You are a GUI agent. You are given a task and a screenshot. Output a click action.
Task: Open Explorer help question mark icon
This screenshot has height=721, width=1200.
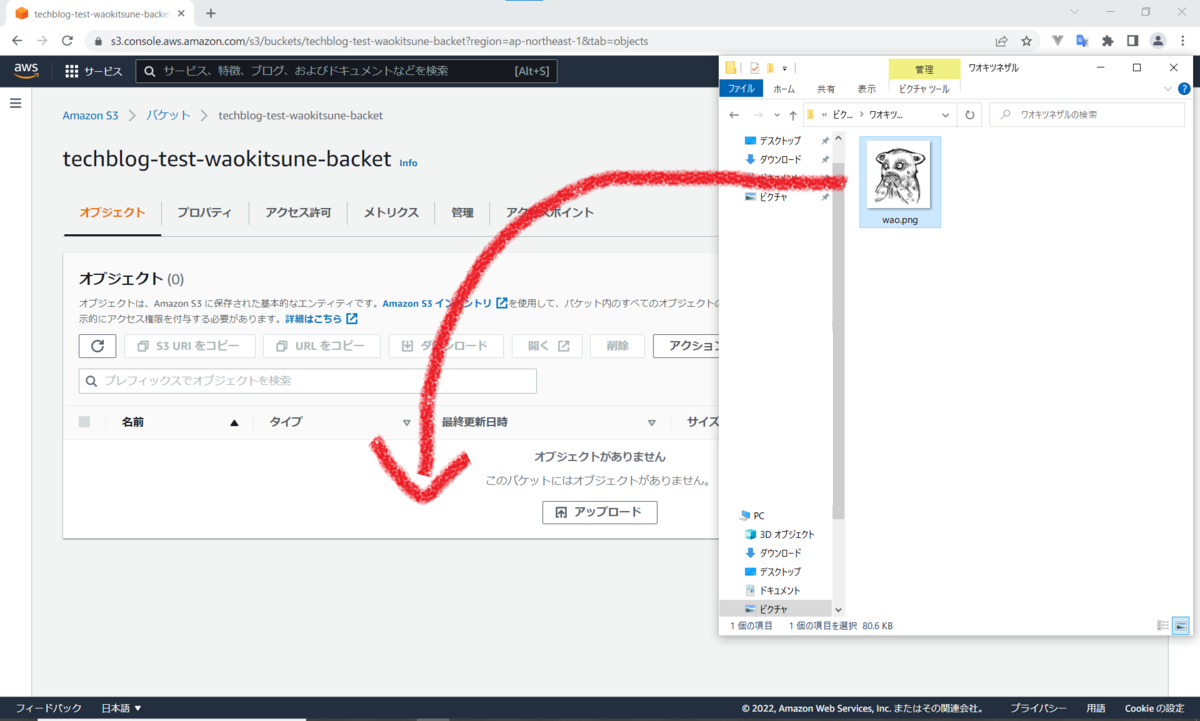(x=1182, y=89)
